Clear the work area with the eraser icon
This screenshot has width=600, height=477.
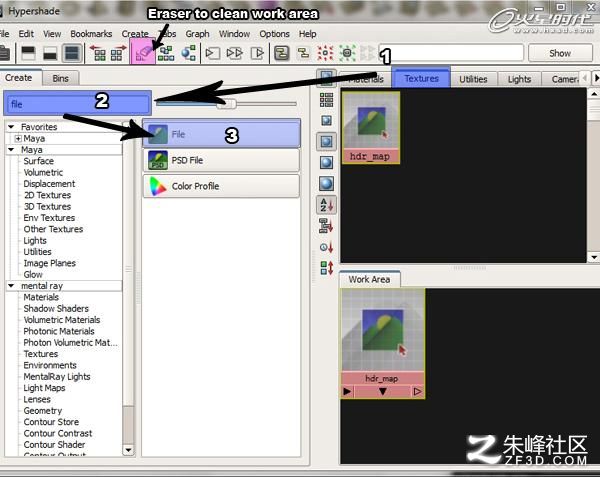143,52
